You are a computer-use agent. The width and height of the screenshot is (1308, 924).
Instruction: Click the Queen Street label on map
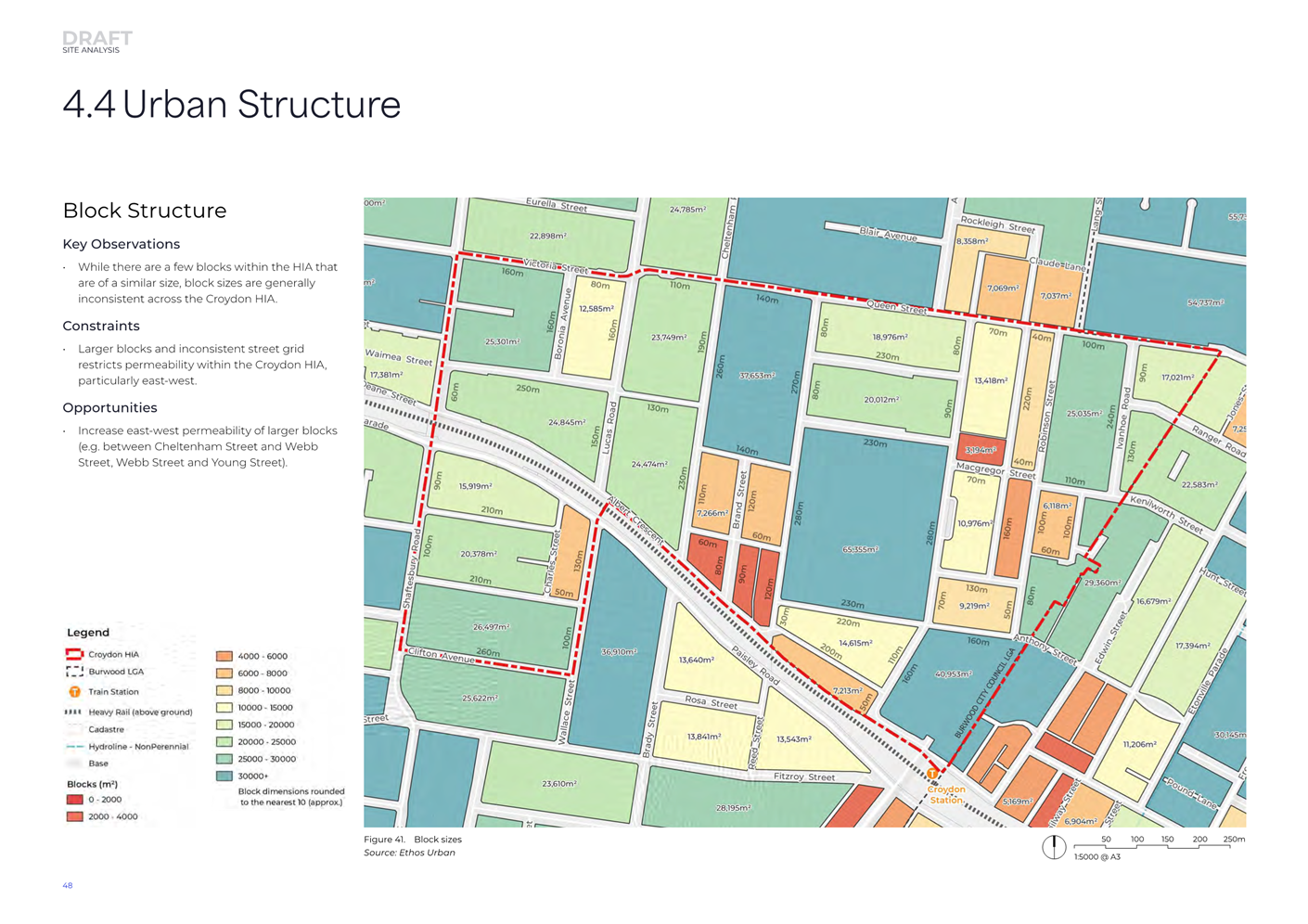coord(896,306)
